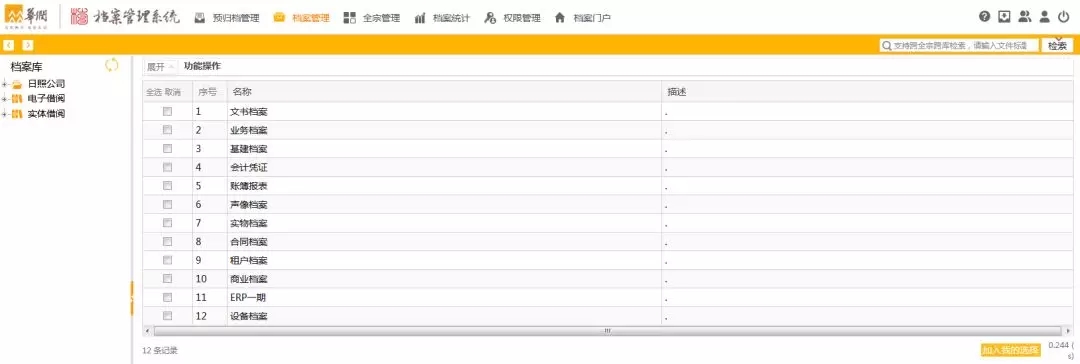Check the box for 声像档案 row
Screen dimensions: 1080x364
click(167, 204)
